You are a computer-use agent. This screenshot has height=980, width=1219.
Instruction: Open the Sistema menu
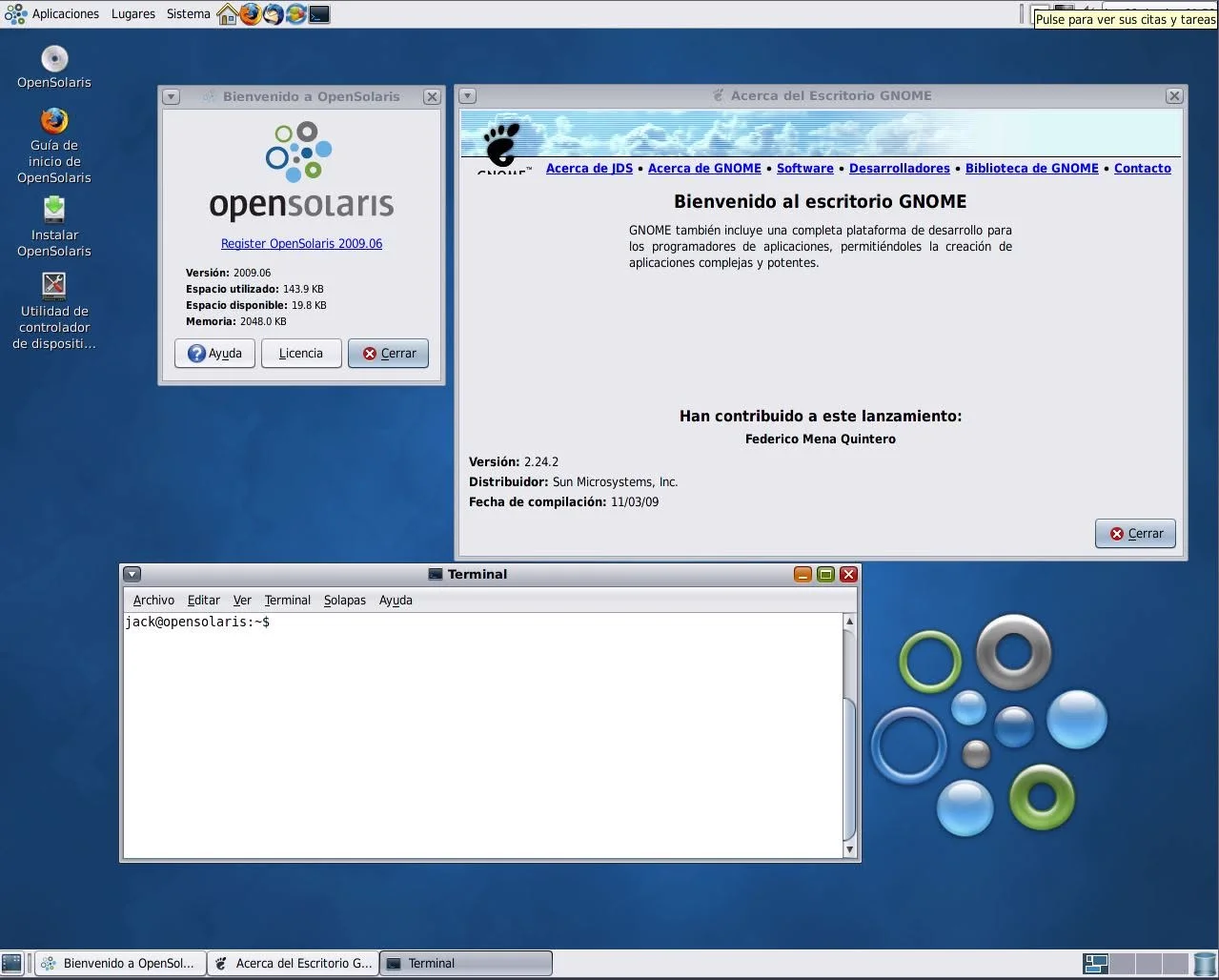(189, 14)
